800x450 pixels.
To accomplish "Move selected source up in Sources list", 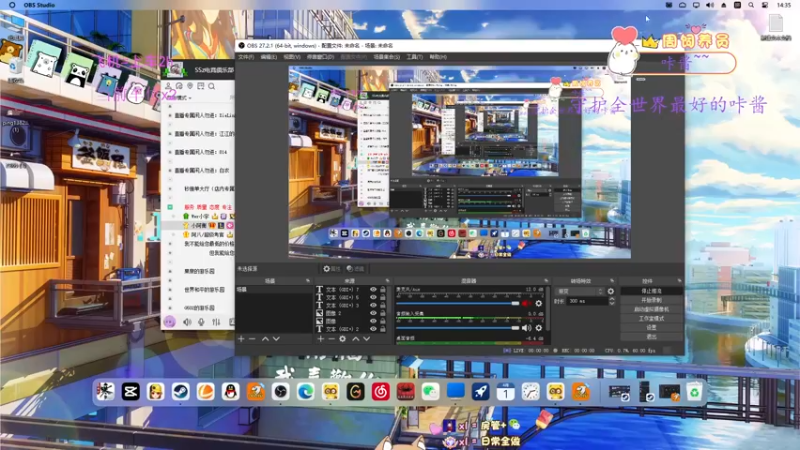I will click(x=356, y=339).
